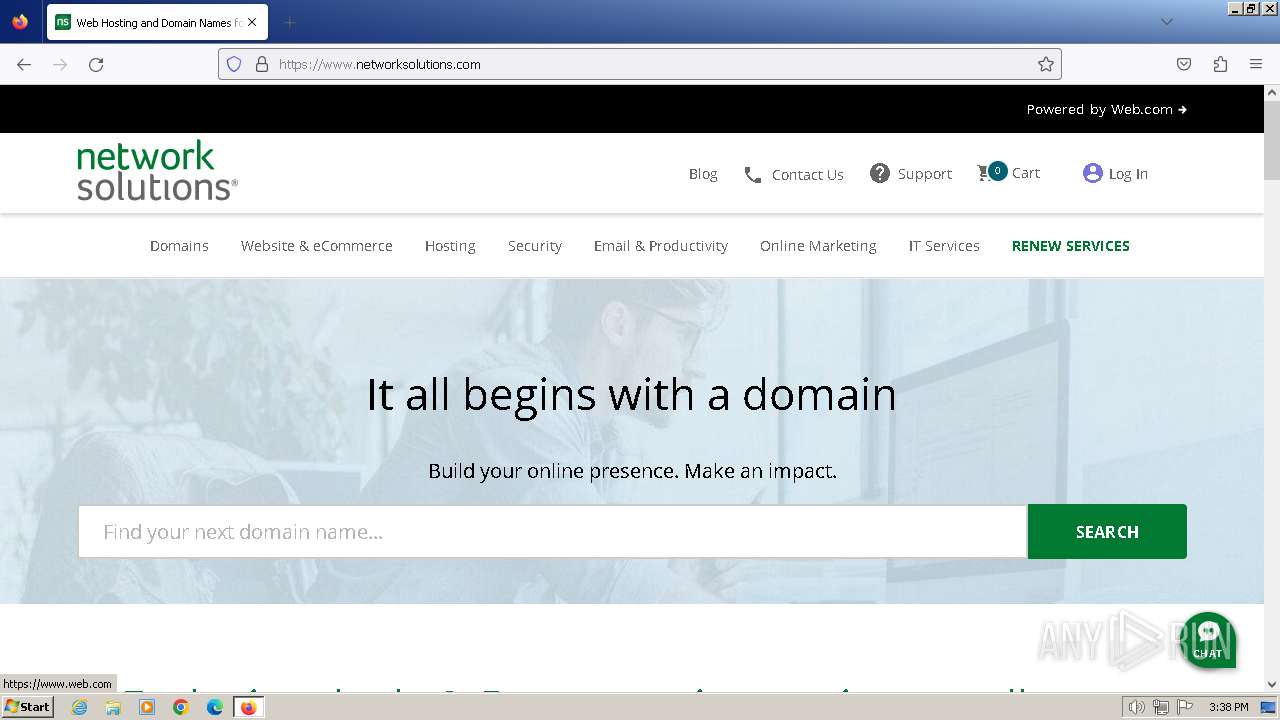Expand the list all tabs chevron

tap(1166, 22)
